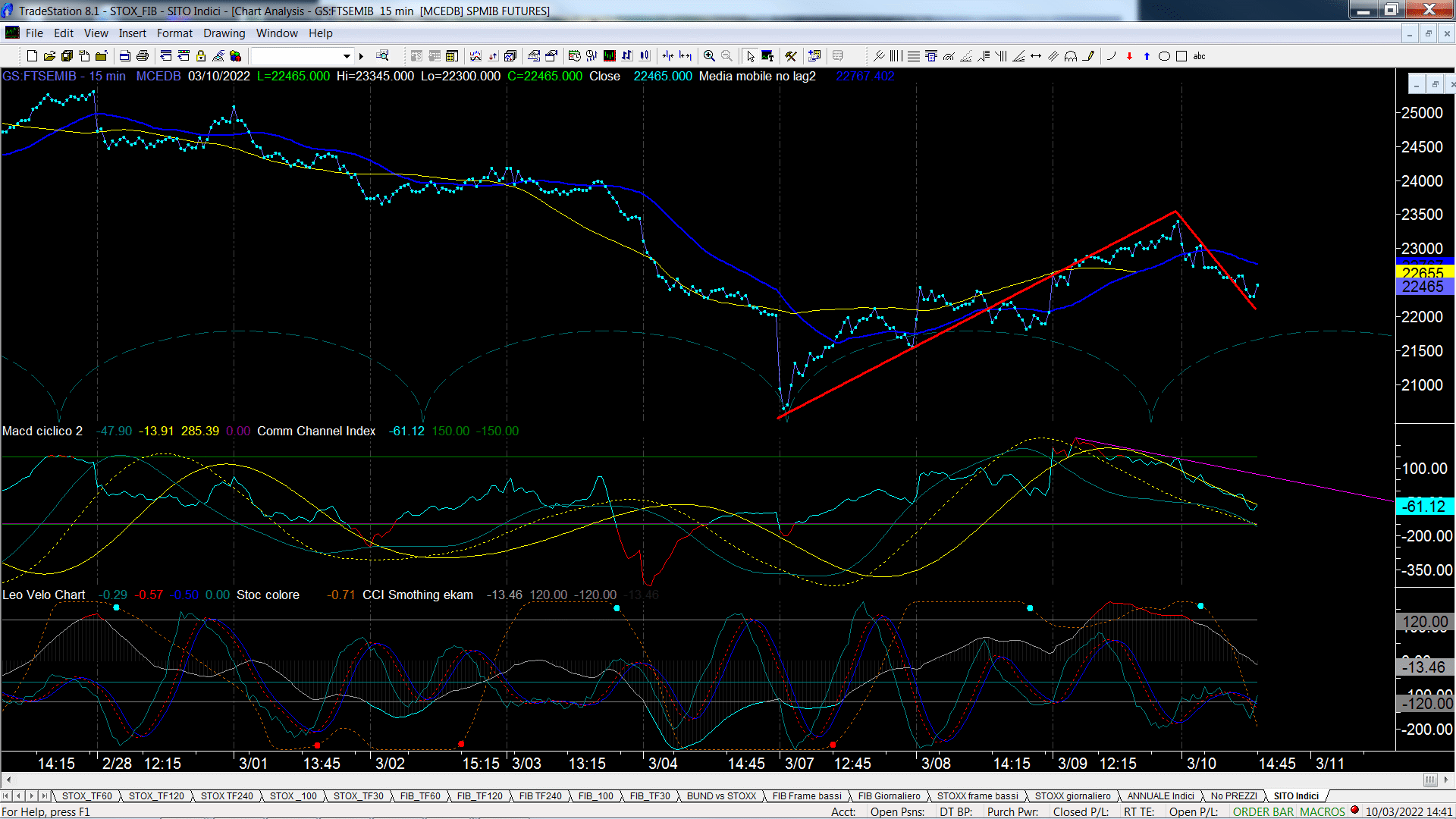1456x819 pixels.
Task: Click the MACROS status button
Action: pos(1323,811)
